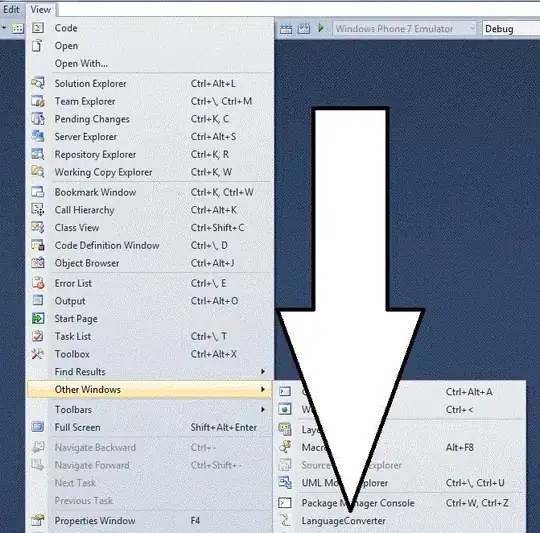Expand the Other Windows submenu arrow

click(263, 389)
